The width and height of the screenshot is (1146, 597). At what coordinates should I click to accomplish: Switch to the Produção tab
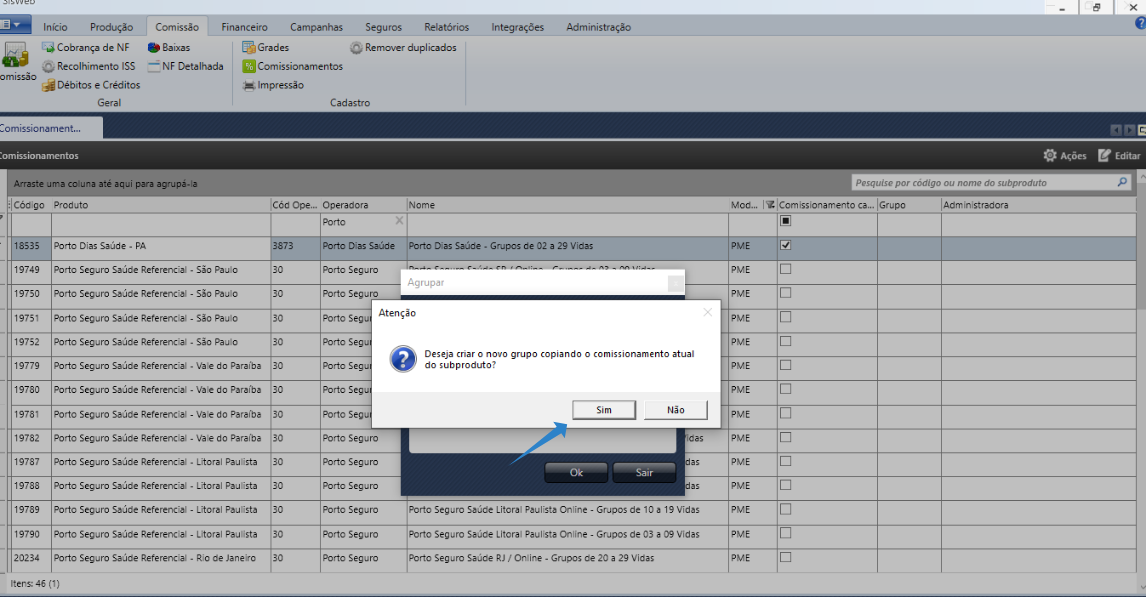click(111, 27)
